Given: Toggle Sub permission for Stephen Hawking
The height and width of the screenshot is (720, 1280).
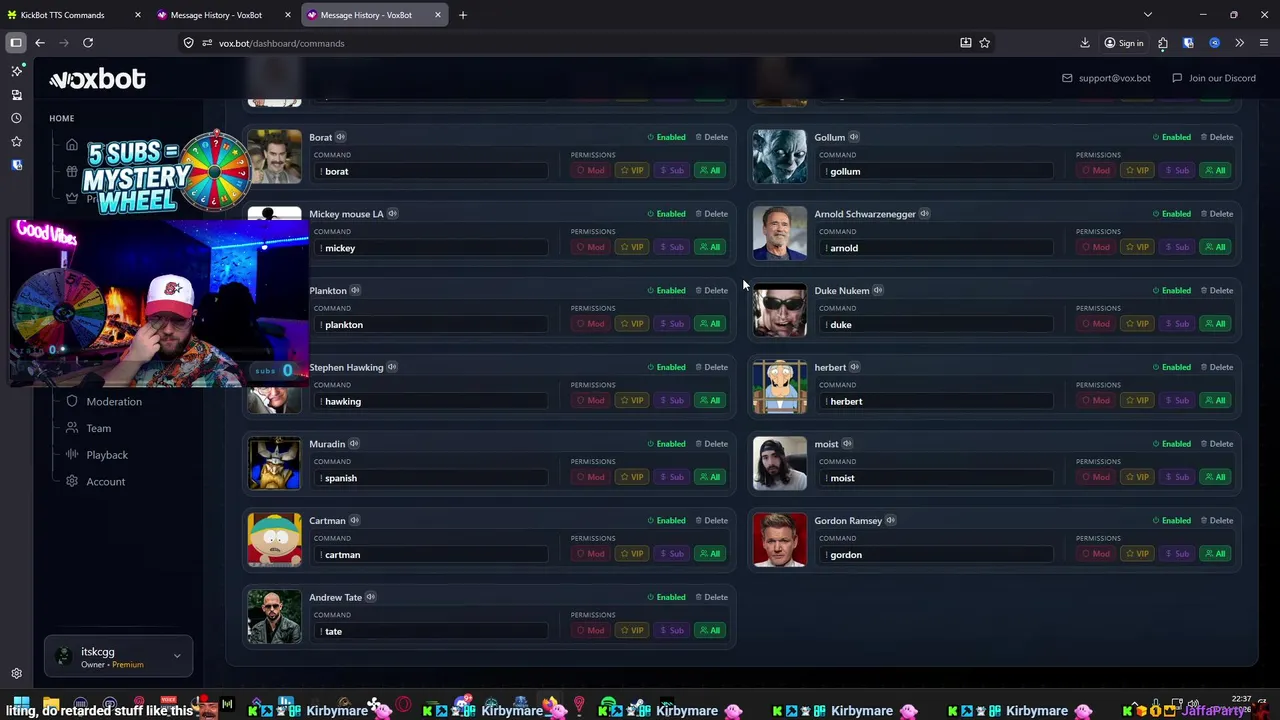Looking at the screenshot, I should click(x=672, y=401).
